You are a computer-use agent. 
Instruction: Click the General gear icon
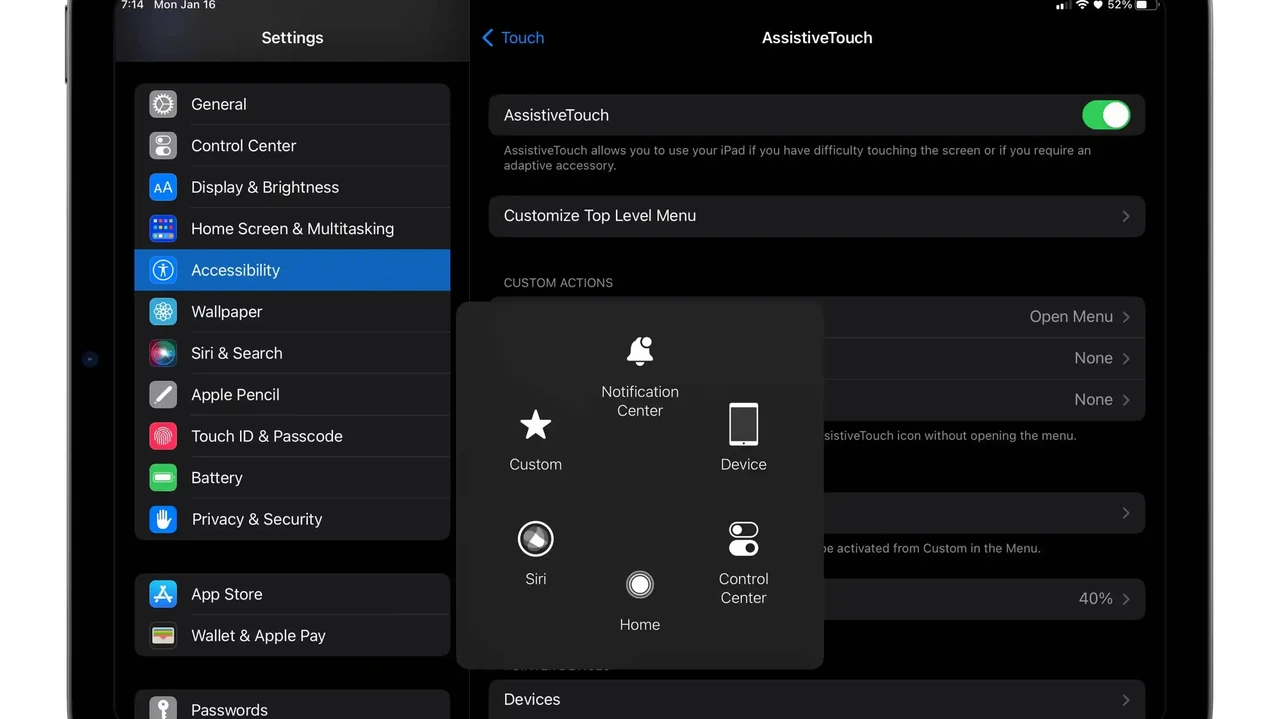coord(163,104)
